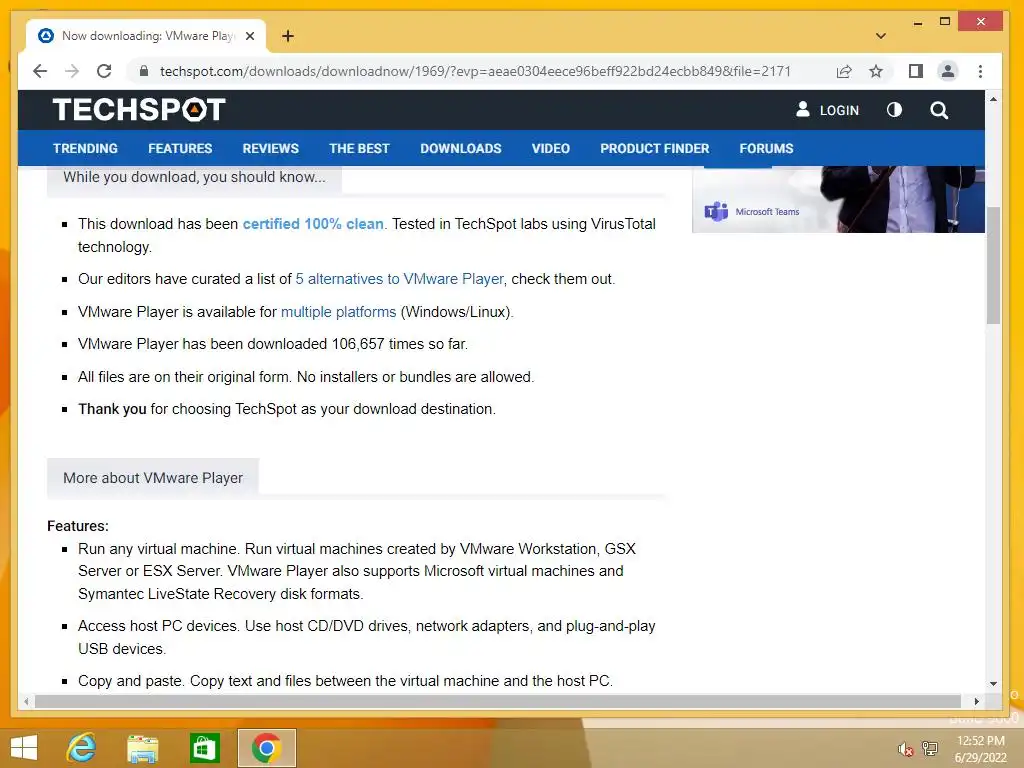Open a new browser tab

pos(287,36)
